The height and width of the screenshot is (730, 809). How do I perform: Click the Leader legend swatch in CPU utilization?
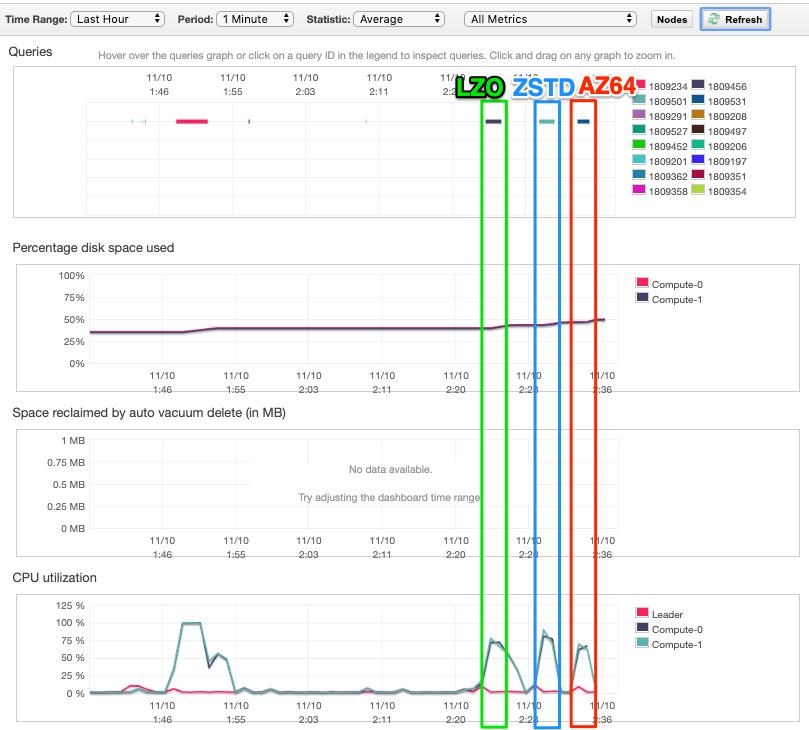(x=643, y=614)
